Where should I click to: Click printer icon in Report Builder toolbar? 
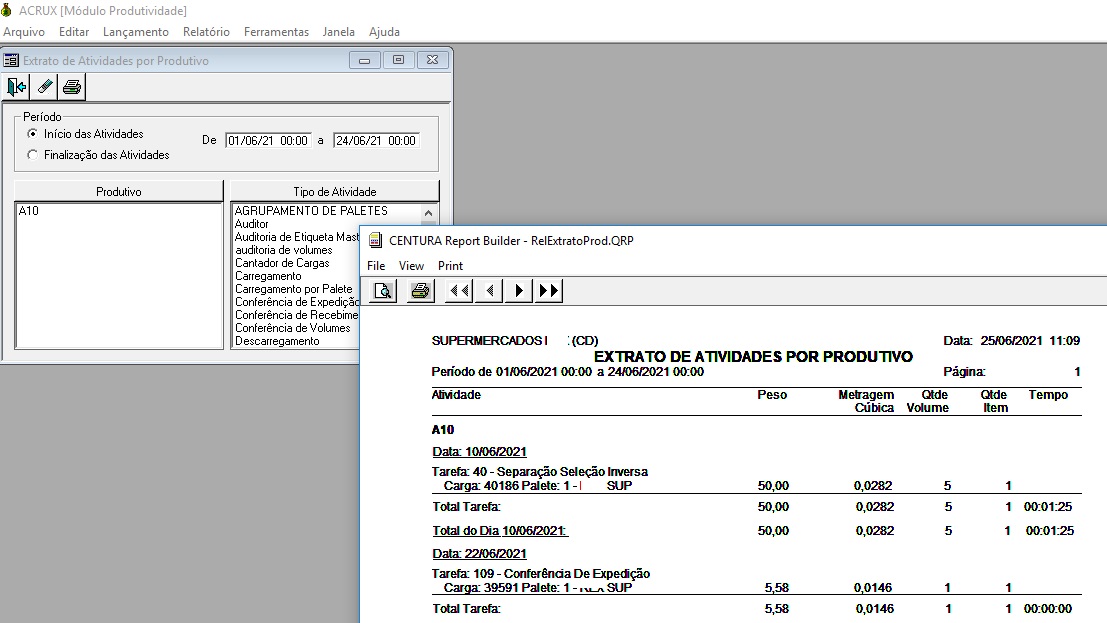coord(420,291)
